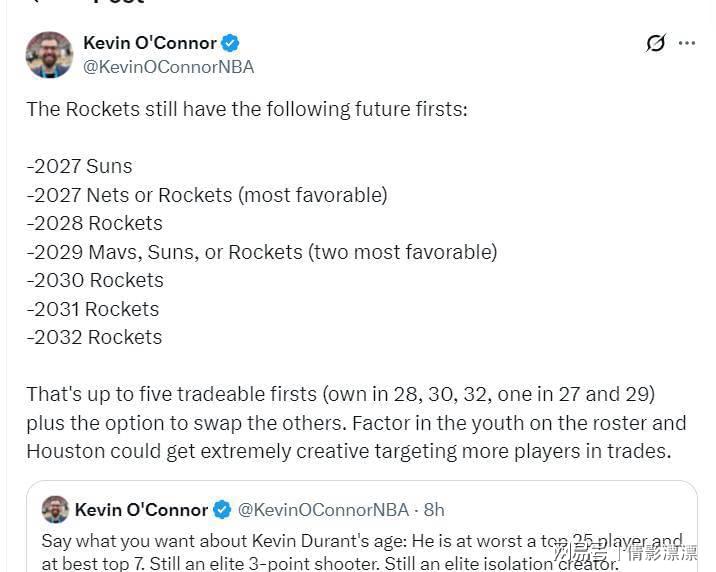Open the Kevin O'Connor display name in the main post

point(150,43)
